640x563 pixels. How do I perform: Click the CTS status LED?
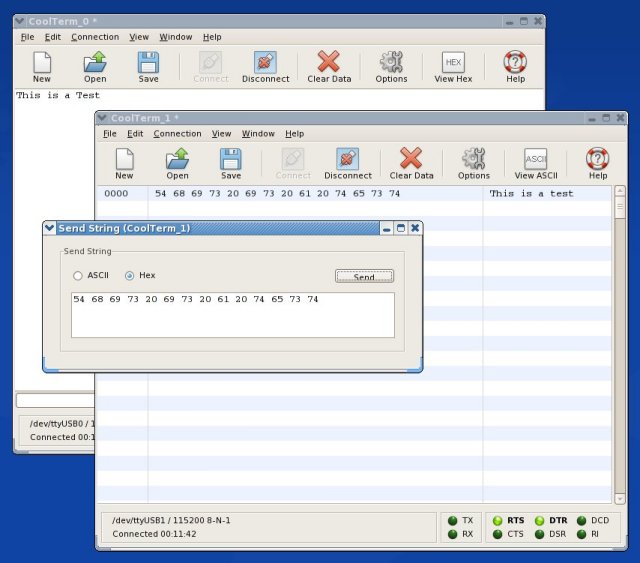tap(498, 534)
